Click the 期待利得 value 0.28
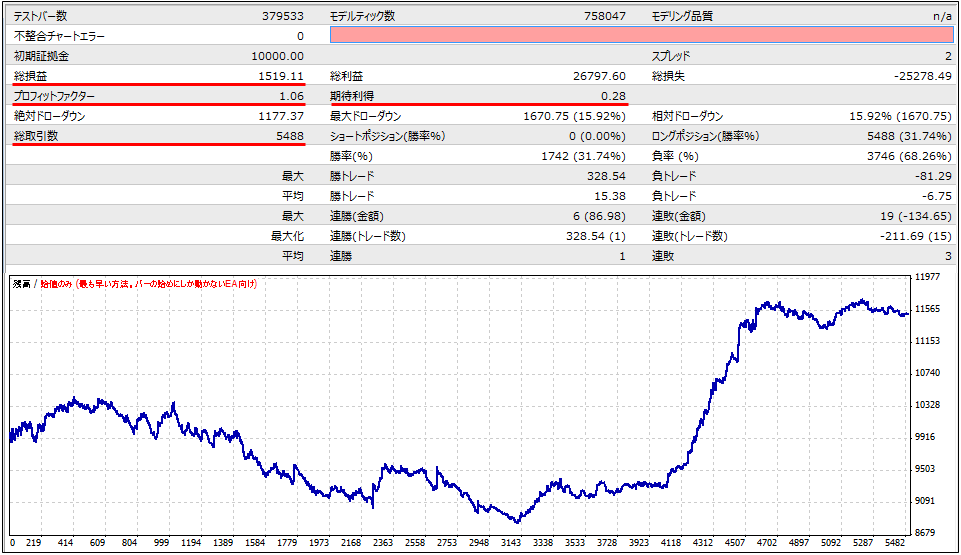Screen dimensions: 961x555 613,96
